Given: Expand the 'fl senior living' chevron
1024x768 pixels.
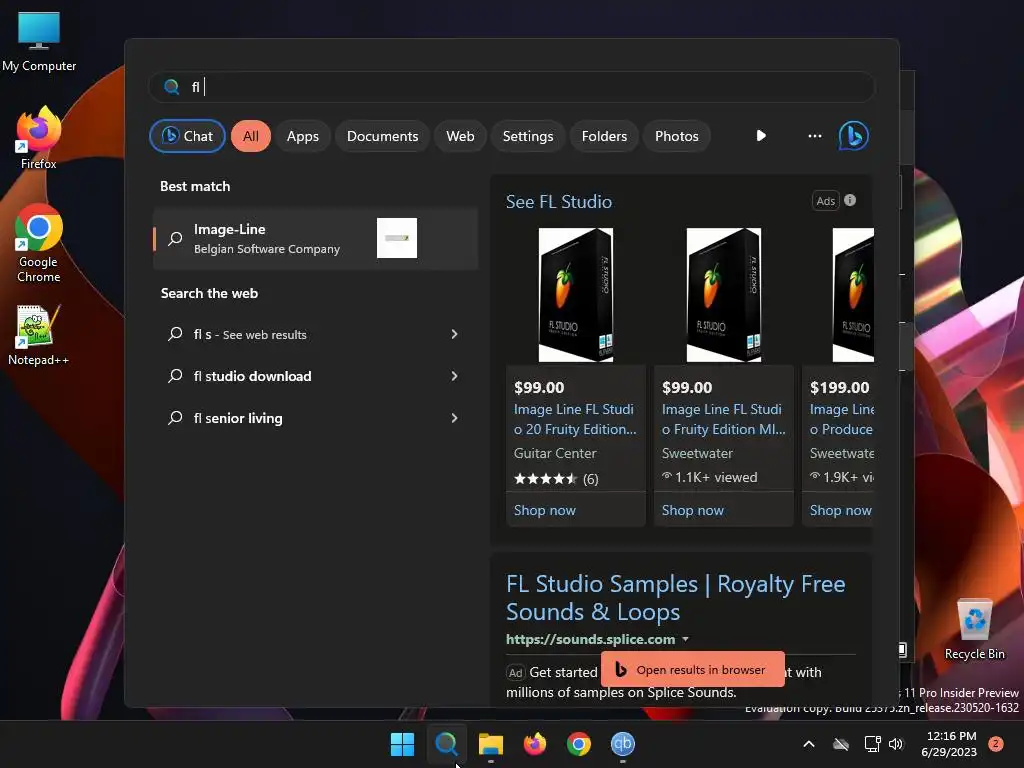Looking at the screenshot, I should click(455, 418).
